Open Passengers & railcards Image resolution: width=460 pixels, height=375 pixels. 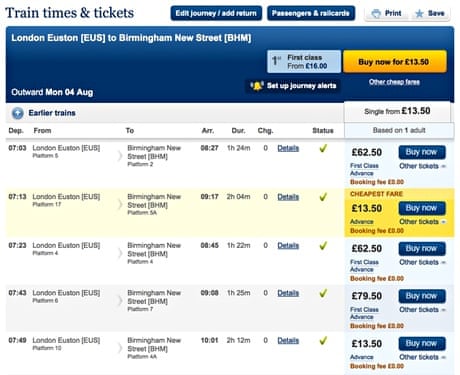[311, 13]
